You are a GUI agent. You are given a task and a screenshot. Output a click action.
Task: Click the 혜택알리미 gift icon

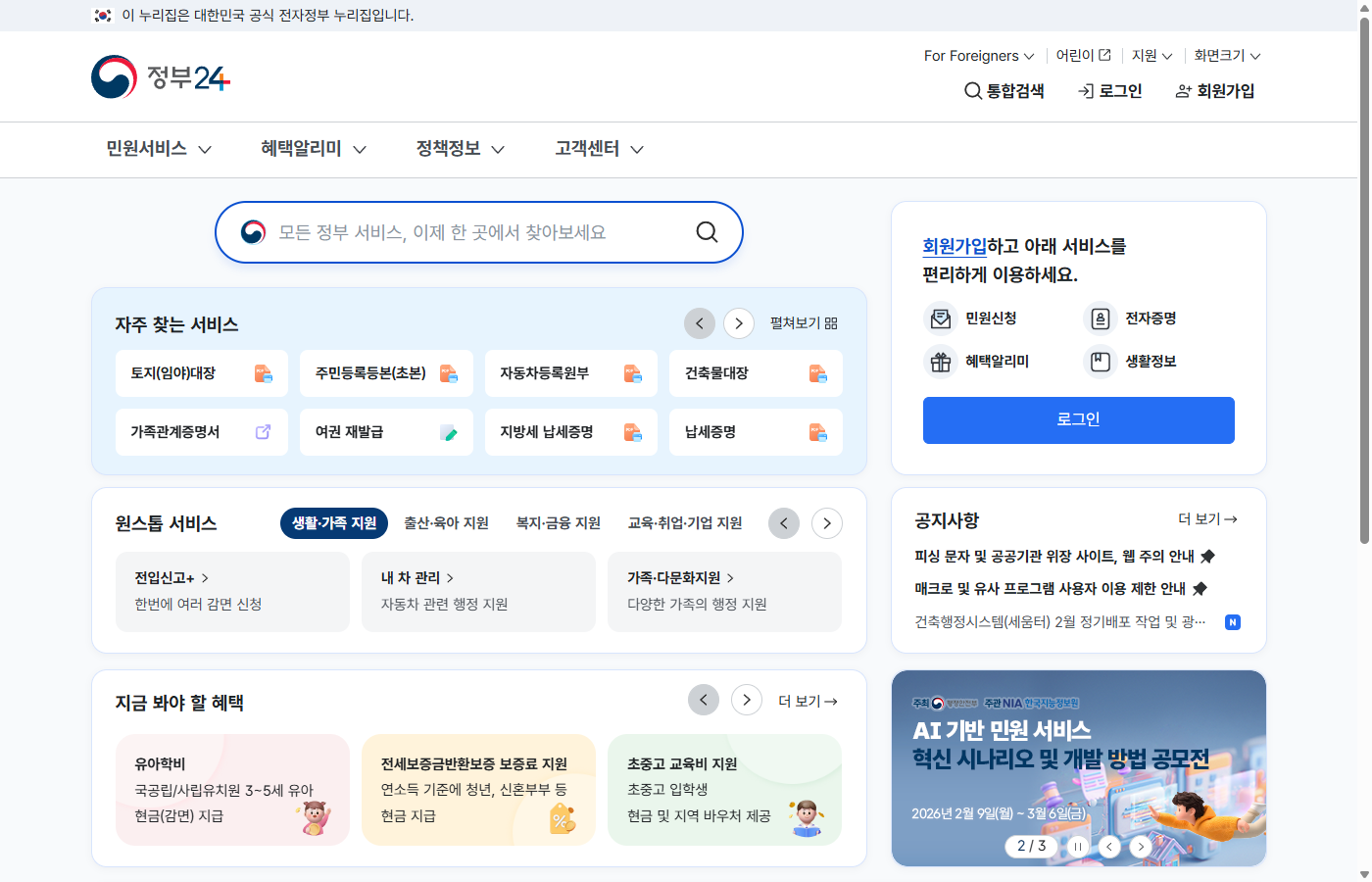pyautogui.click(x=941, y=362)
